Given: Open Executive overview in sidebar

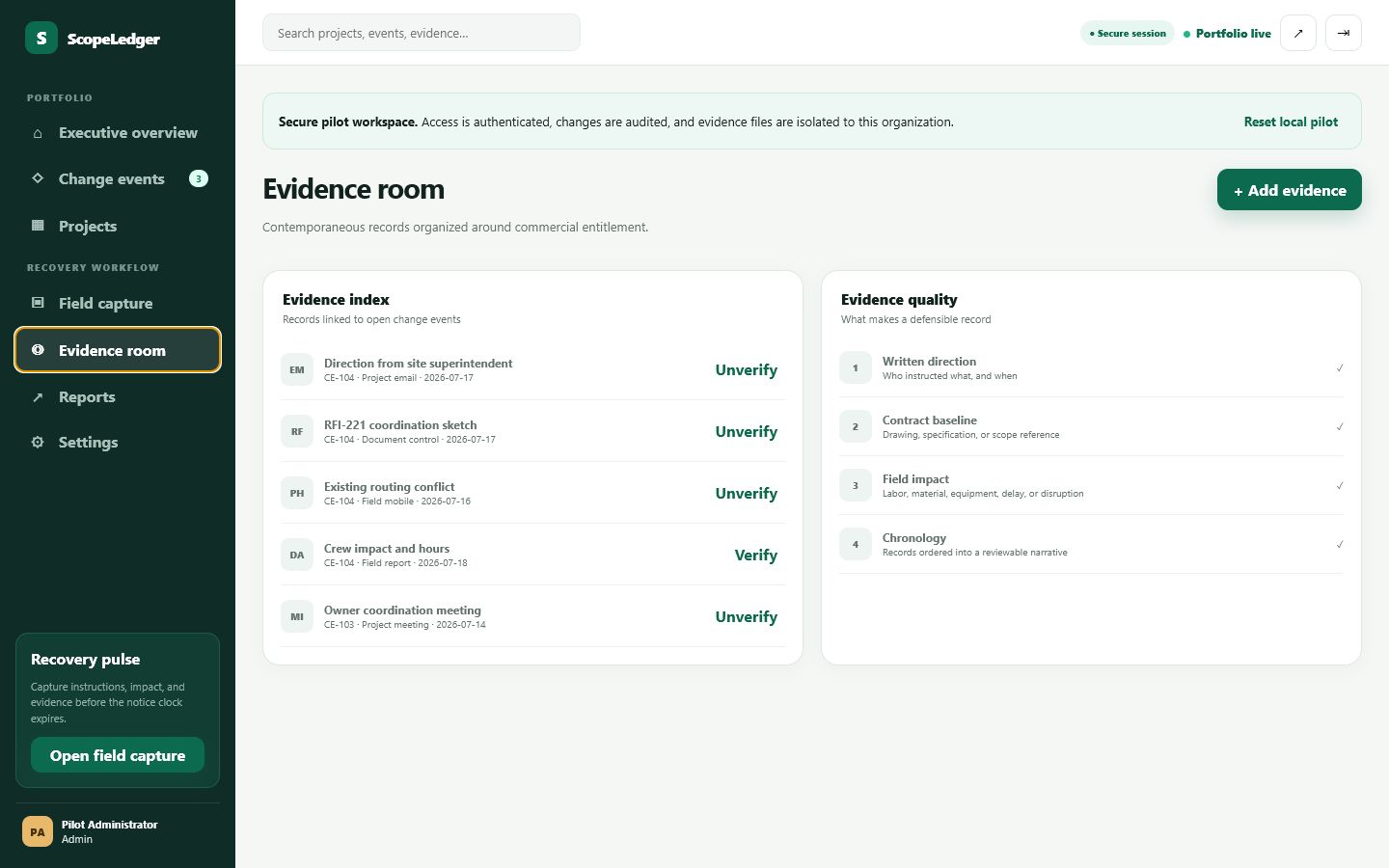Looking at the screenshot, I should point(118,133).
